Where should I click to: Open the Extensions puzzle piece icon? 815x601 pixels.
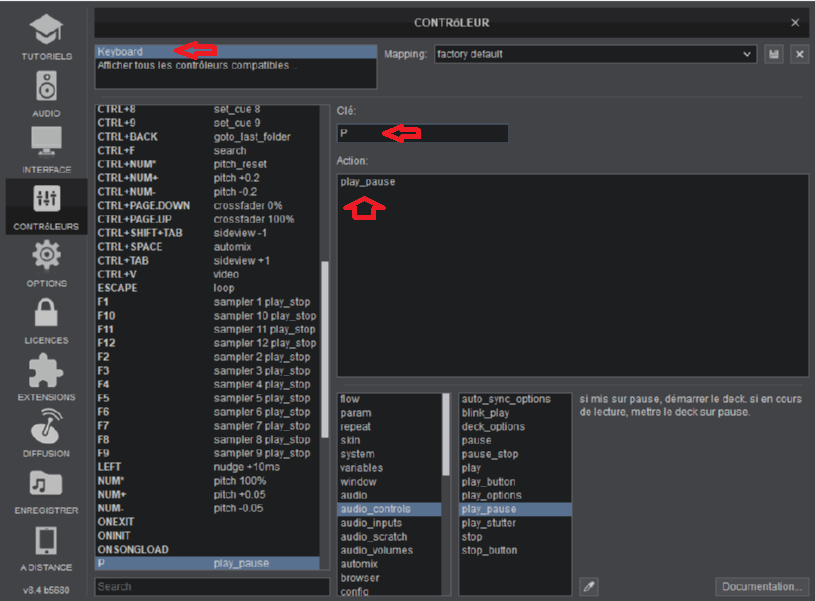tap(46, 371)
